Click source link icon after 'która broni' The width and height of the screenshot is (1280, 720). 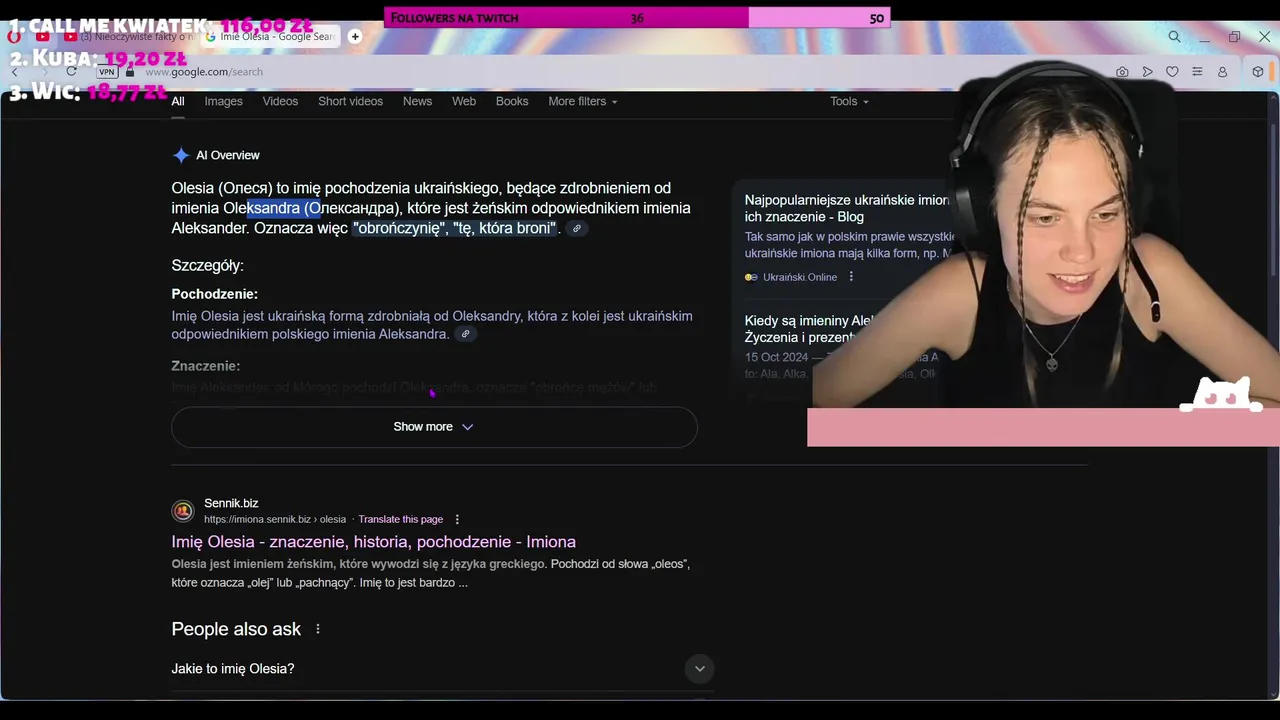(577, 229)
